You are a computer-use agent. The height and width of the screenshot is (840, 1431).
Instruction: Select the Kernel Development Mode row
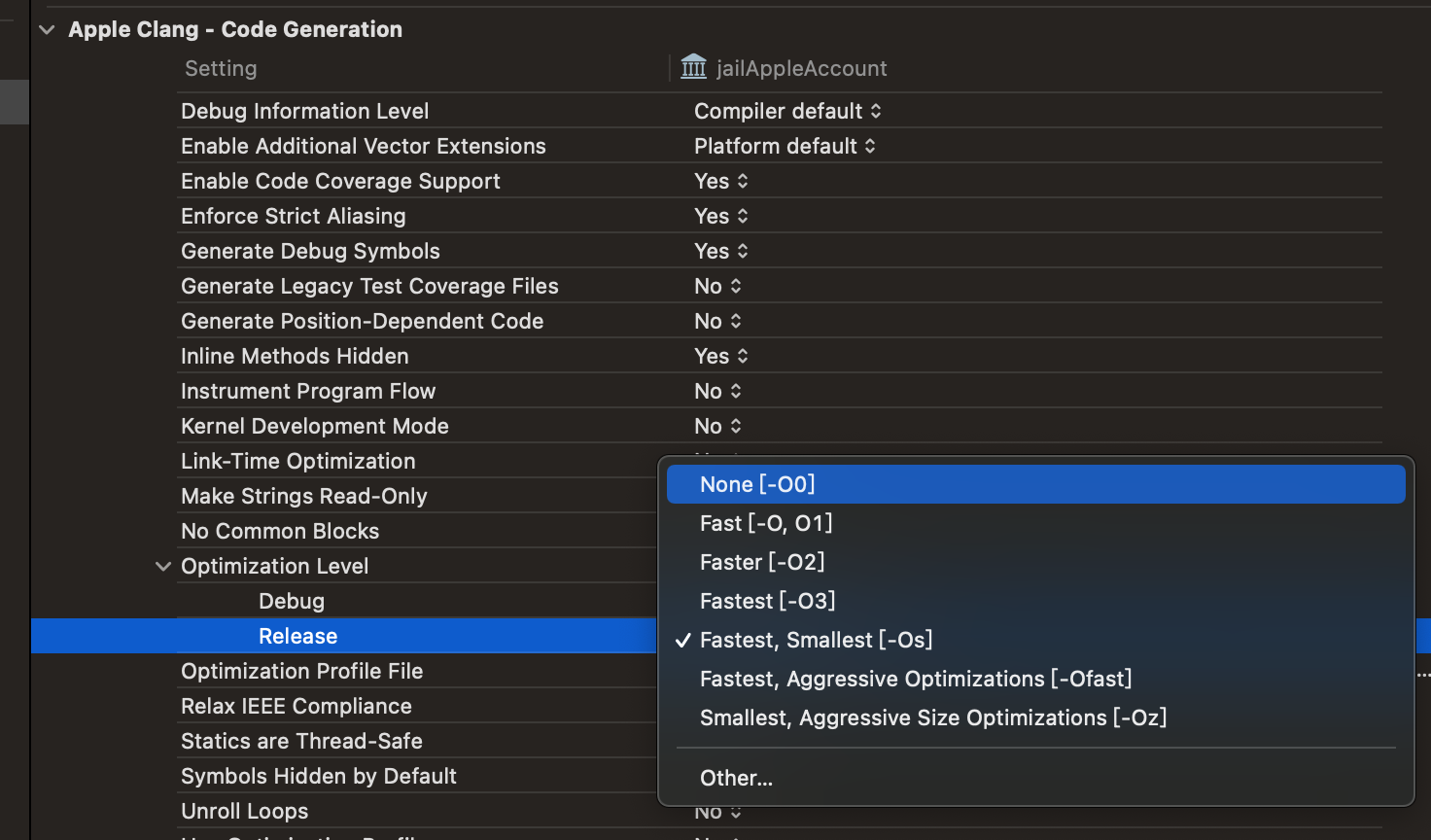pyautogui.click(x=315, y=426)
